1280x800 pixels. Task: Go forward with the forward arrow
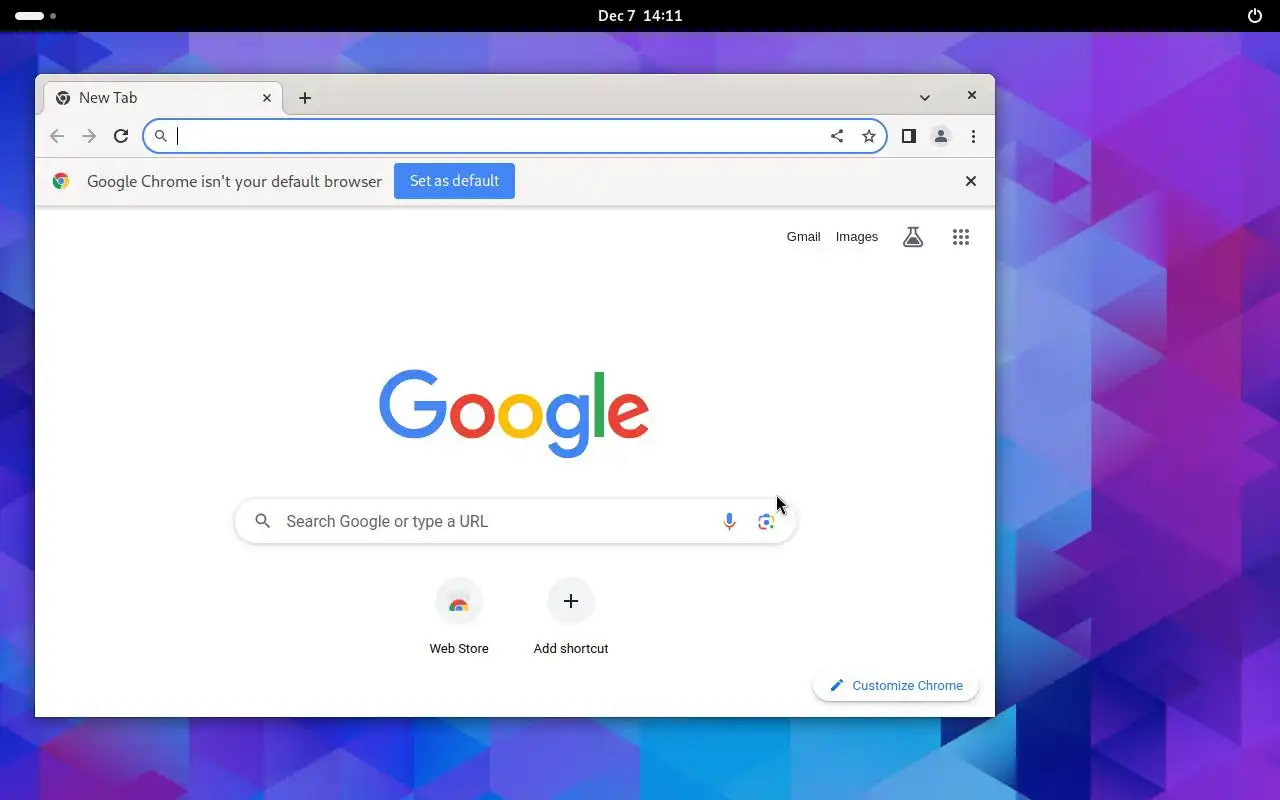click(89, 136)
